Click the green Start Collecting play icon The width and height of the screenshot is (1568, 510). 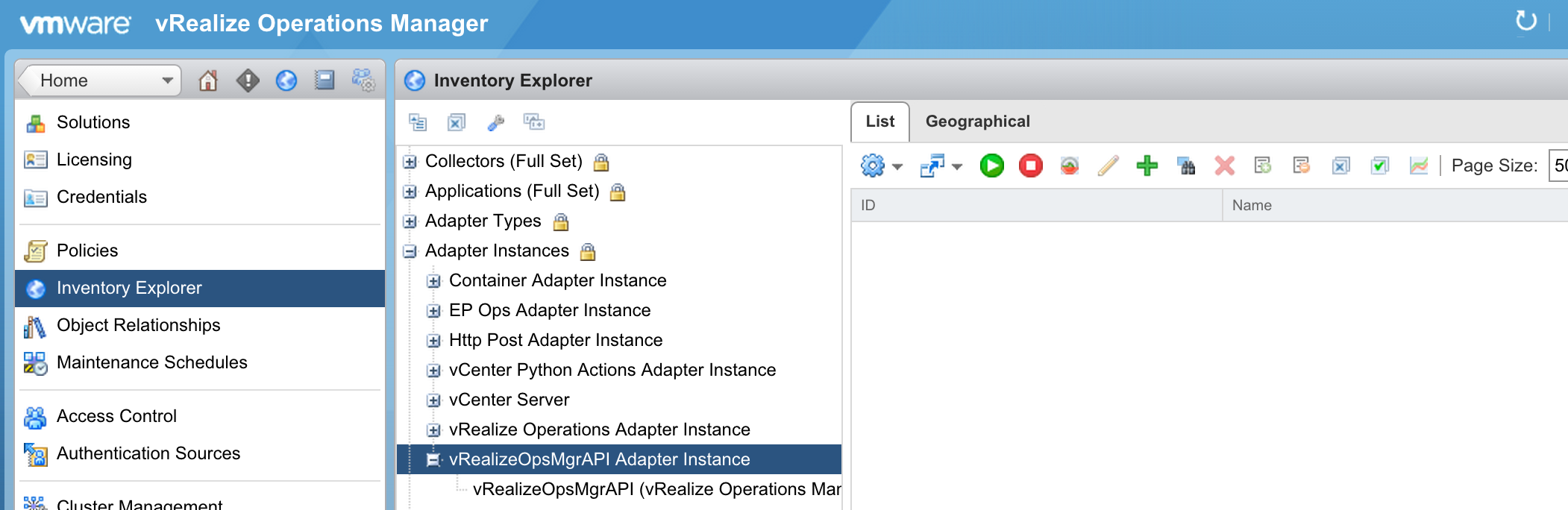pos(991,166)
